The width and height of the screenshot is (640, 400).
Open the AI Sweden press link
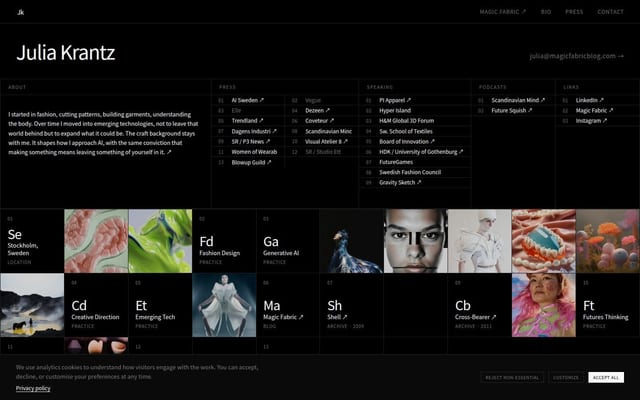tap(248, 100)
